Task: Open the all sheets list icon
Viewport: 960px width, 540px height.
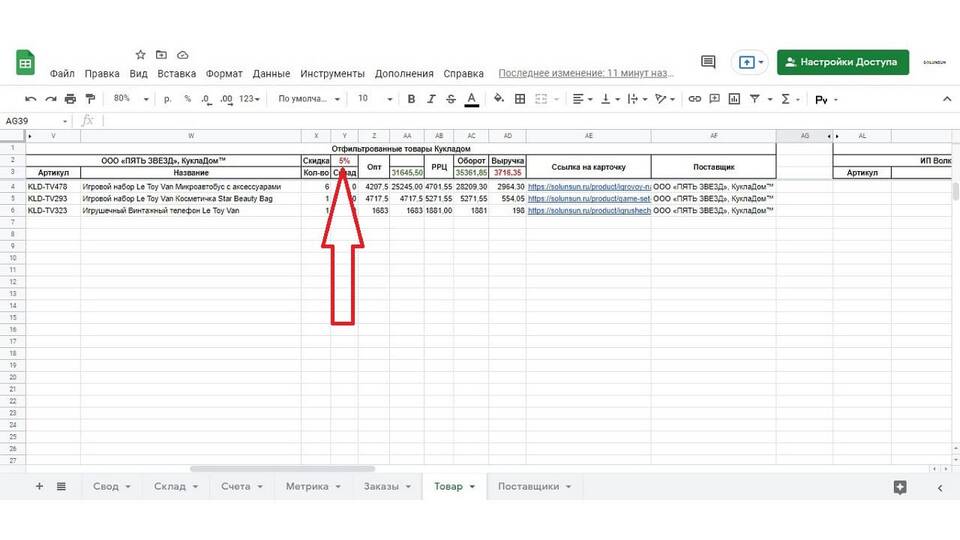Action: coord(61,486)
